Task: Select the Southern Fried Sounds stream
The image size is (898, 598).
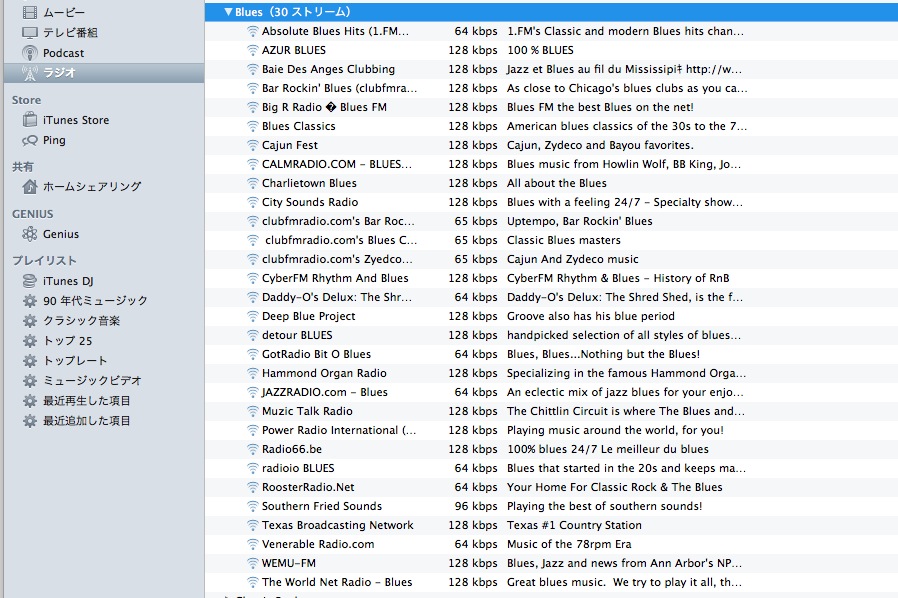Action: 322,506
